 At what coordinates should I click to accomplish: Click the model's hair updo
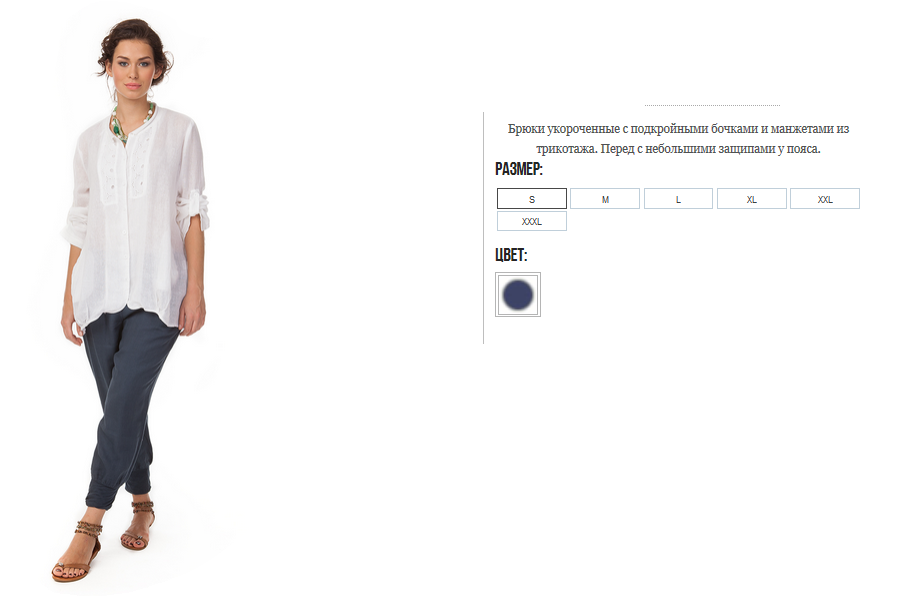point(135,38)
